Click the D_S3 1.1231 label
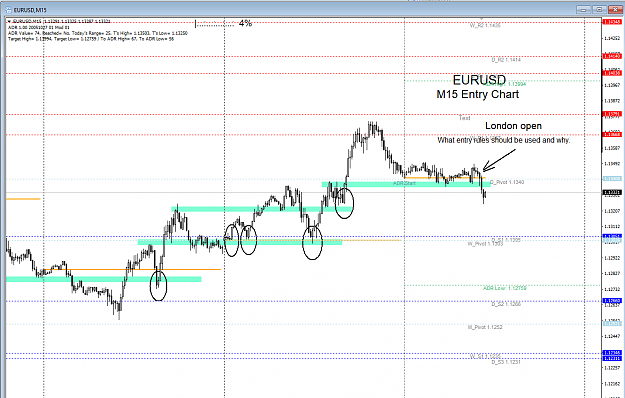This screenshot has width=625, height=398. (506, 362)
